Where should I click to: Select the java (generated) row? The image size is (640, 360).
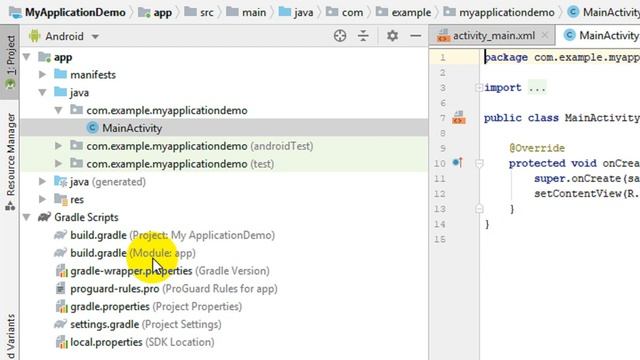tap(224, 182)
